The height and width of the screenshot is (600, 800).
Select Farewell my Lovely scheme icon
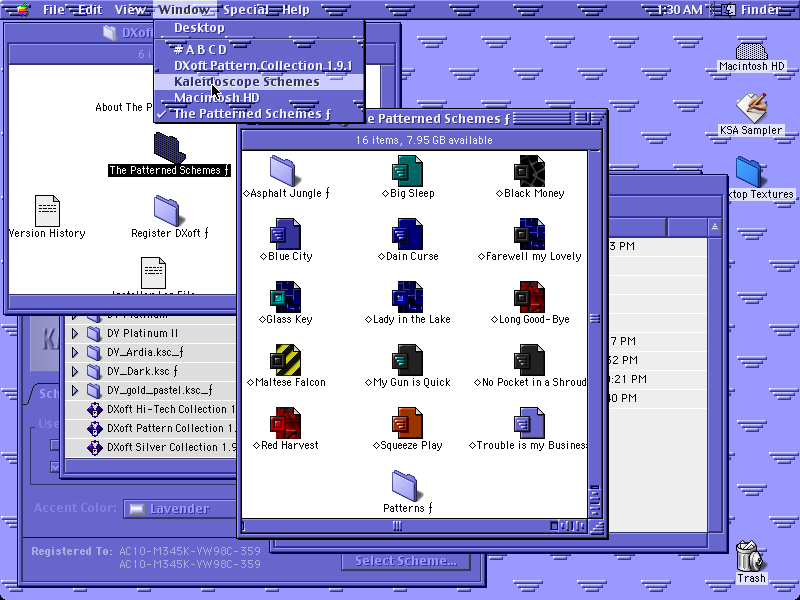pos(529,234)
